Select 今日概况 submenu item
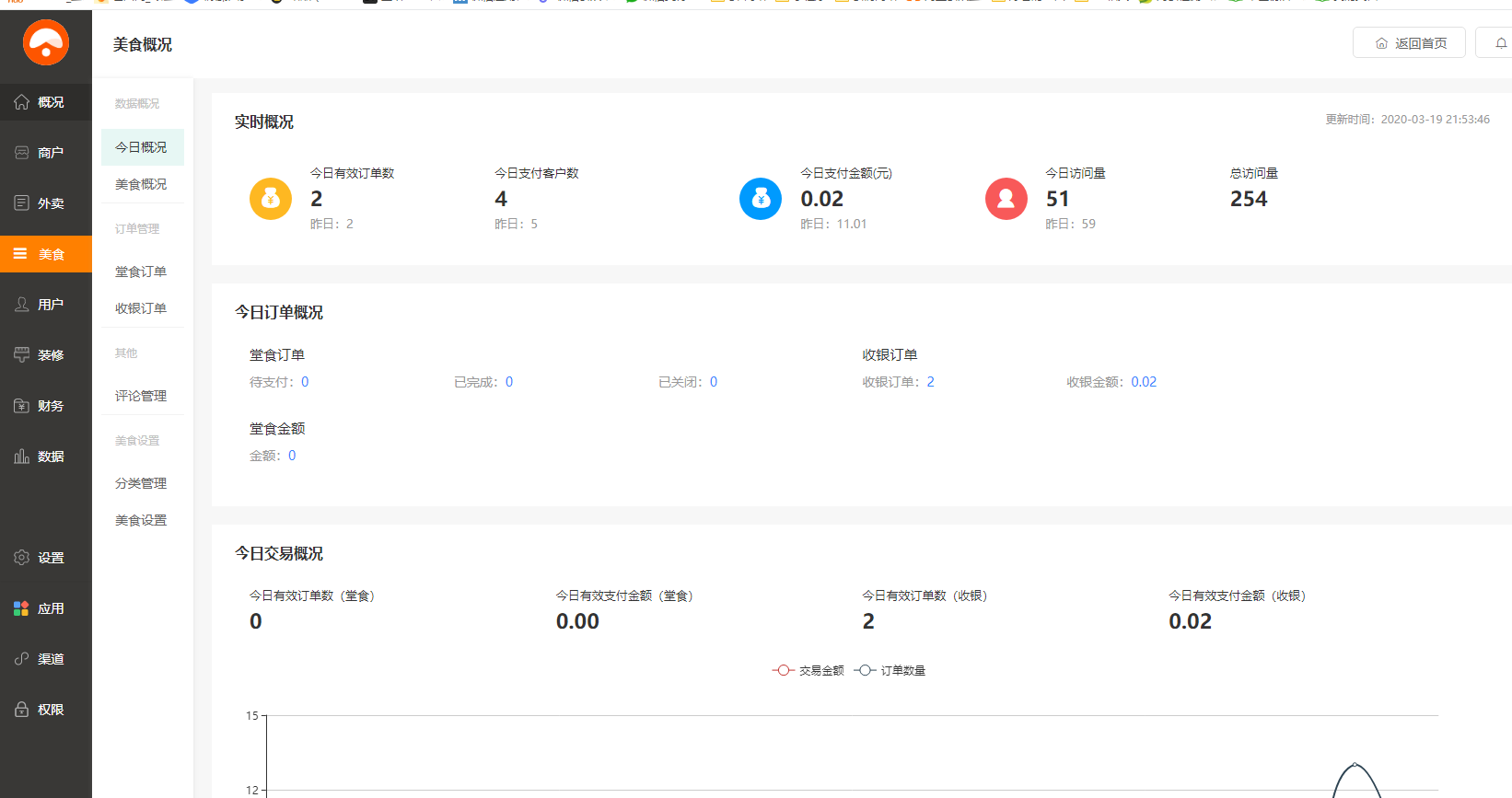Screen dimensions: 1512x798 coord(143,147)
